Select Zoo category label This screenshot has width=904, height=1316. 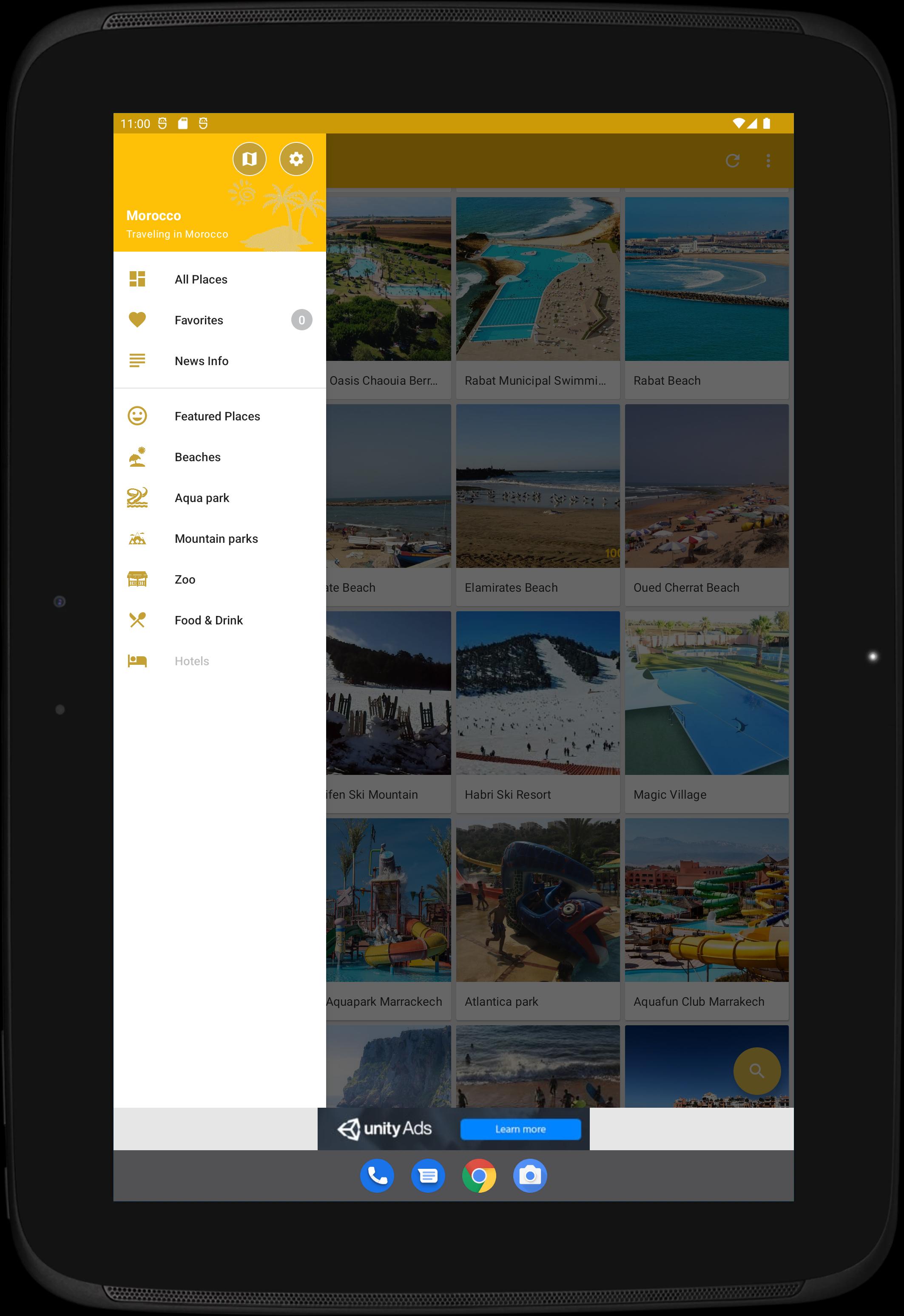tap(185, 579)
